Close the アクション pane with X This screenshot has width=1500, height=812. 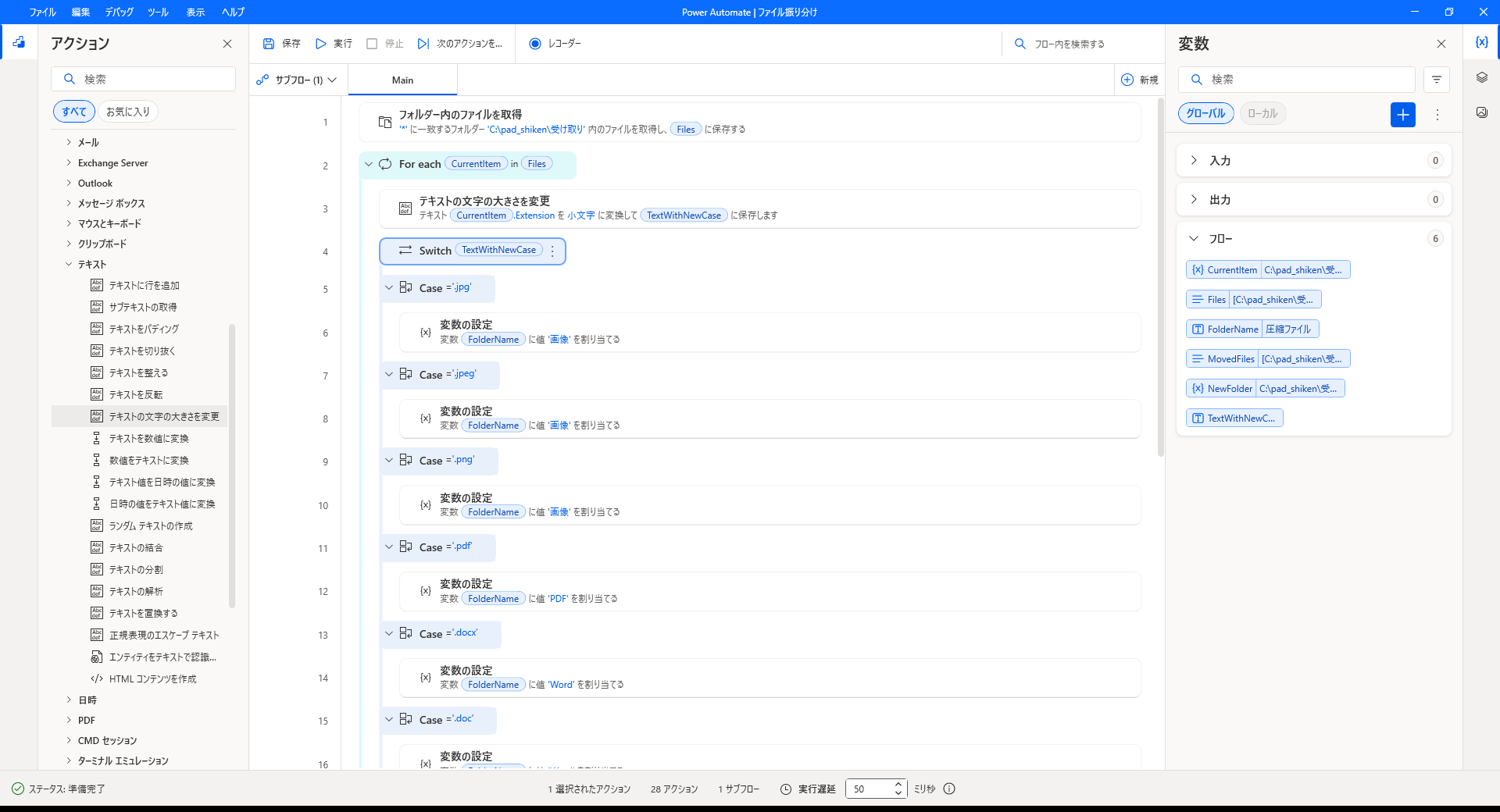point(227,44)
